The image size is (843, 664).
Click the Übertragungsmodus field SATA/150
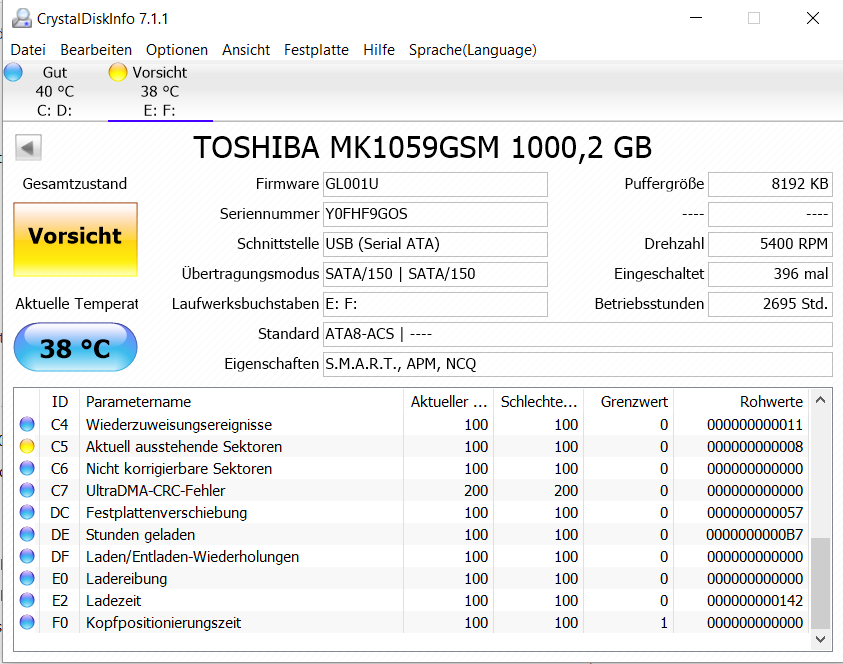tap(435, 274)
